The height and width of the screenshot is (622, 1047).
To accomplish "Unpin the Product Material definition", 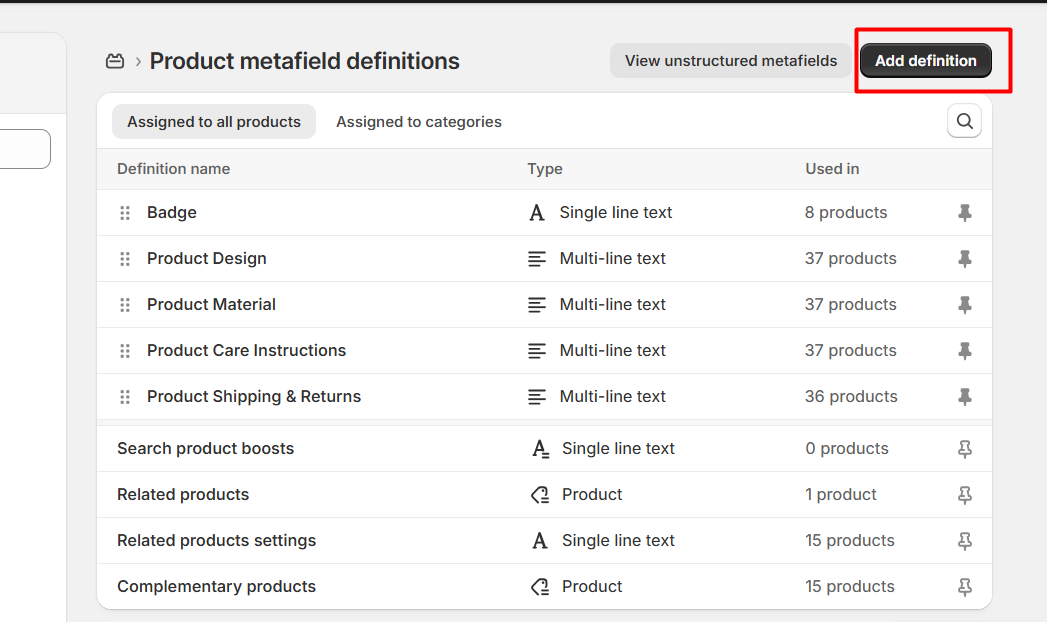I will pyautogui.click(x=964, y=305).
